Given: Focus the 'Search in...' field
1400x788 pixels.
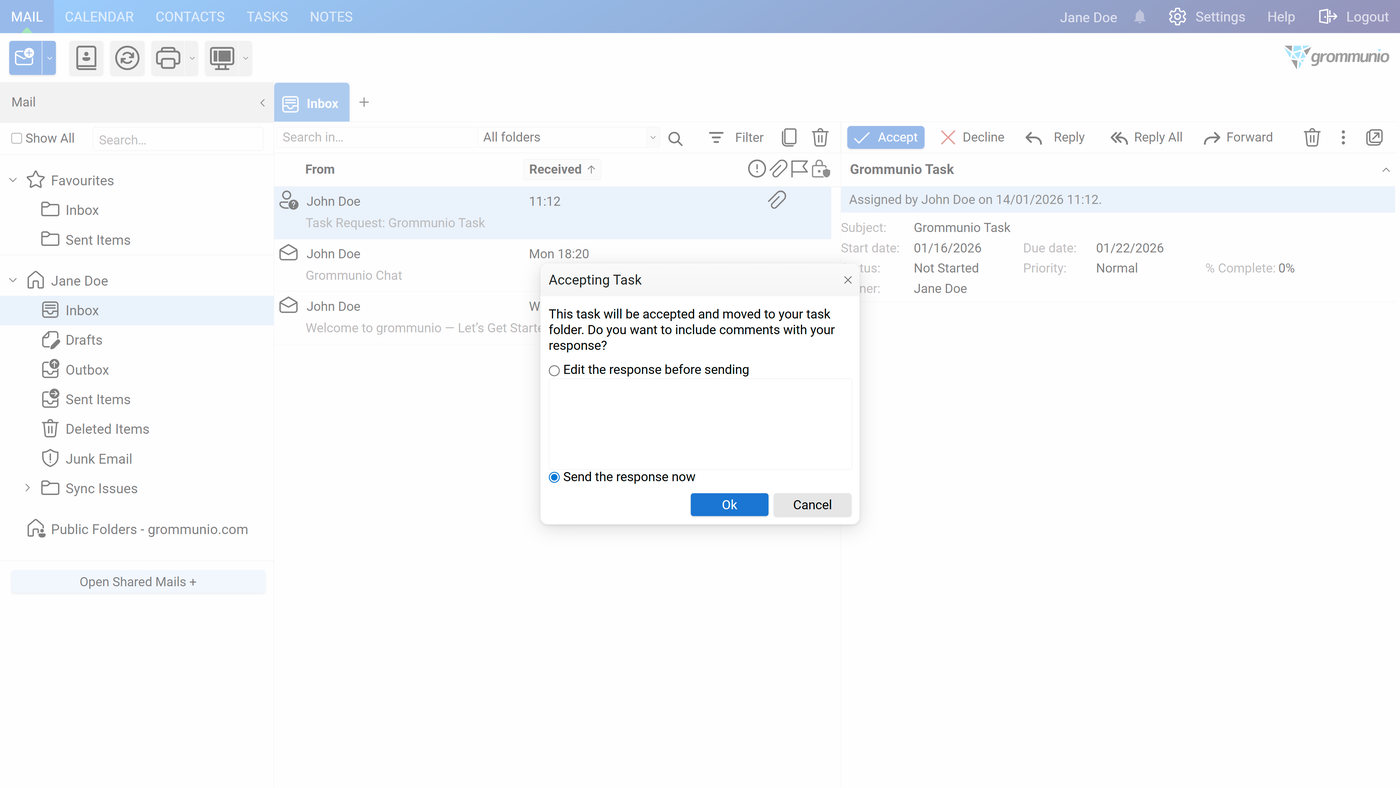Looking at the screenshot, I should [x=376, y=137].
